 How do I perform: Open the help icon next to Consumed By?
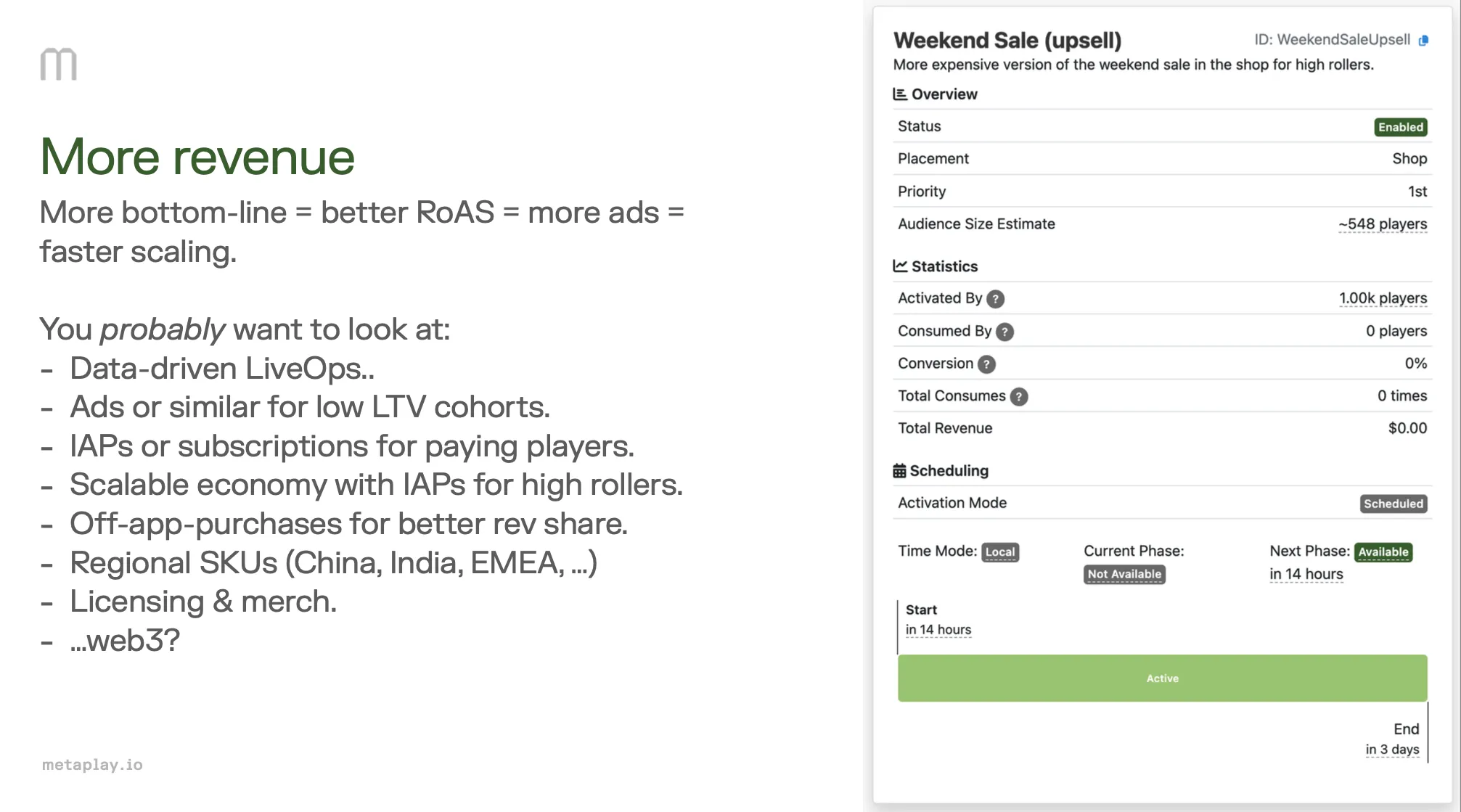(x=1005, y=331)
